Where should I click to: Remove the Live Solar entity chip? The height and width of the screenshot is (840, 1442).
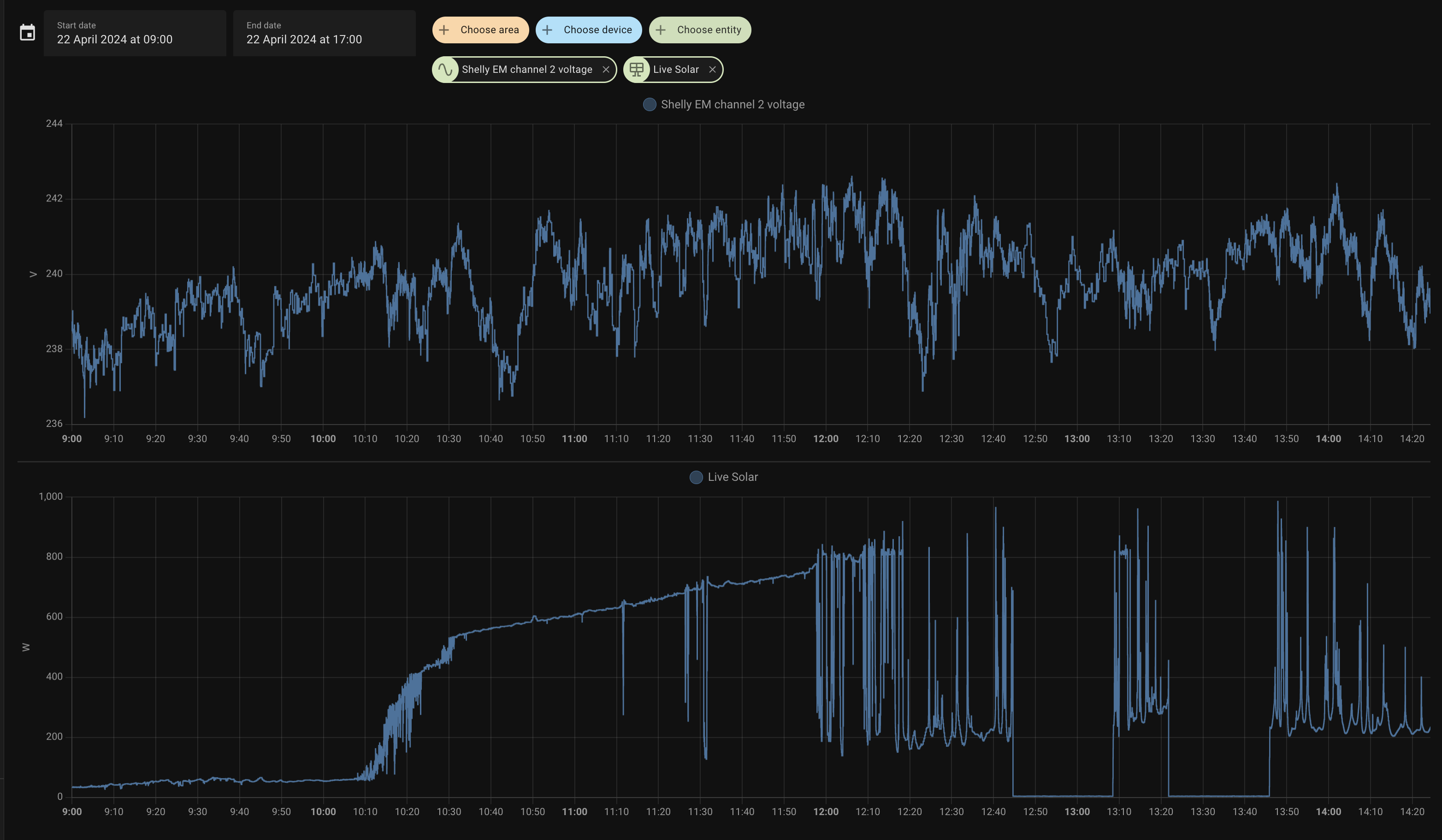(712, 70)
